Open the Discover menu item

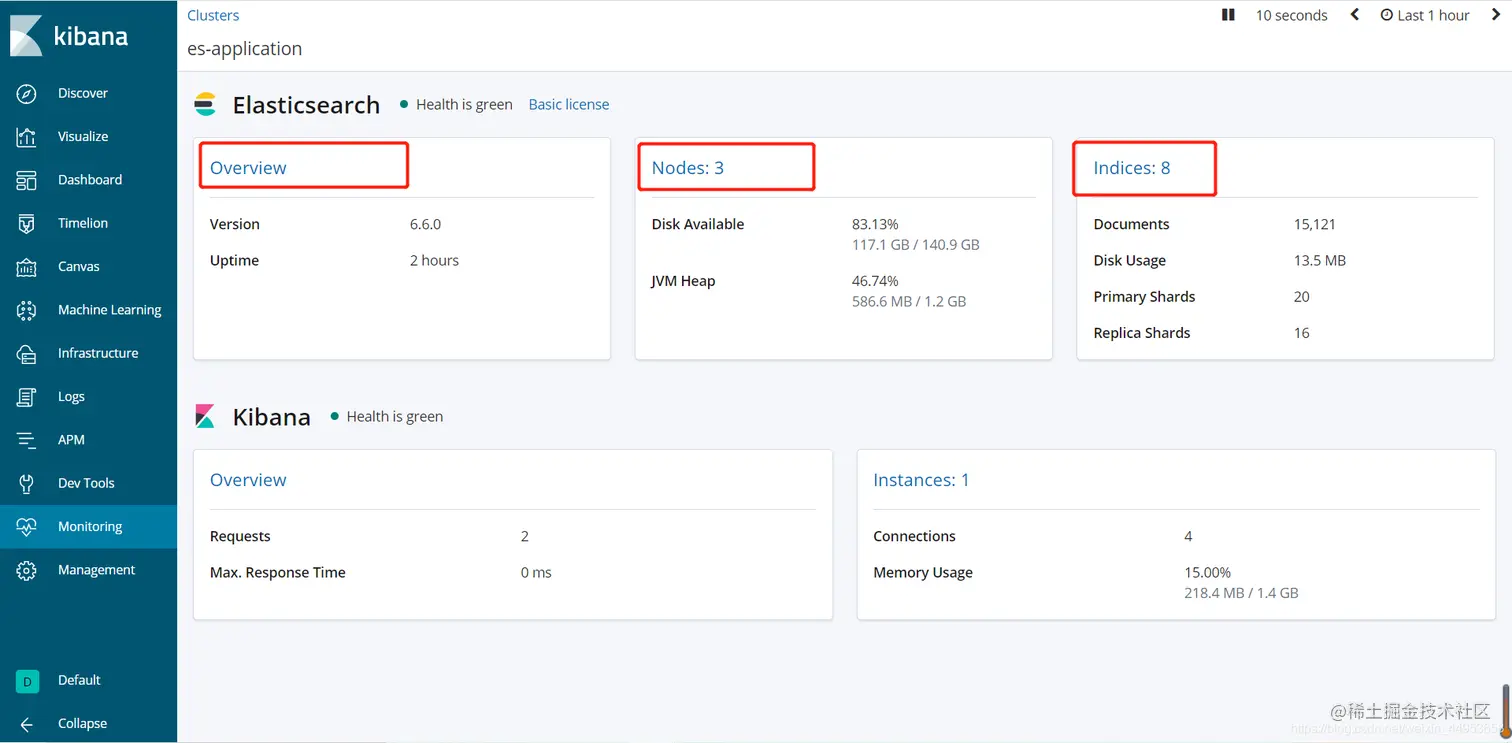[x=83, y=93]
